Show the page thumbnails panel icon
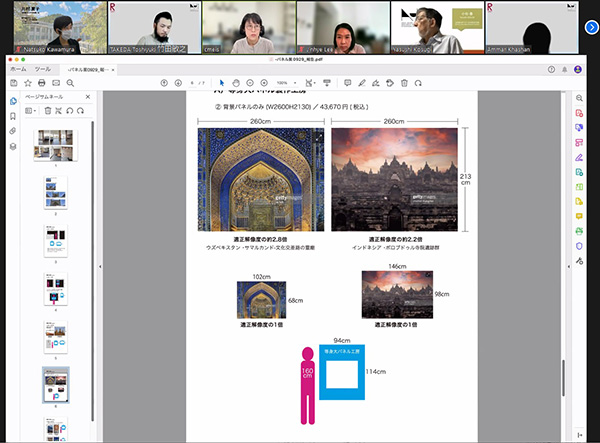This screenshot has width=600, height=443. [x=13, y=101]
